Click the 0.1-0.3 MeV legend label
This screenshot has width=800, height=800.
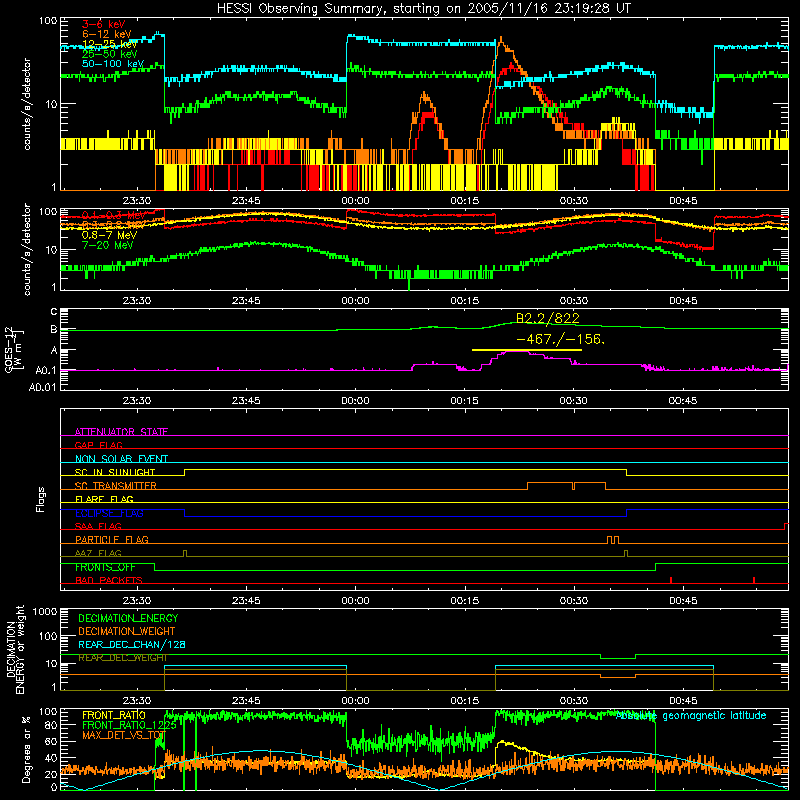[113, 215]
